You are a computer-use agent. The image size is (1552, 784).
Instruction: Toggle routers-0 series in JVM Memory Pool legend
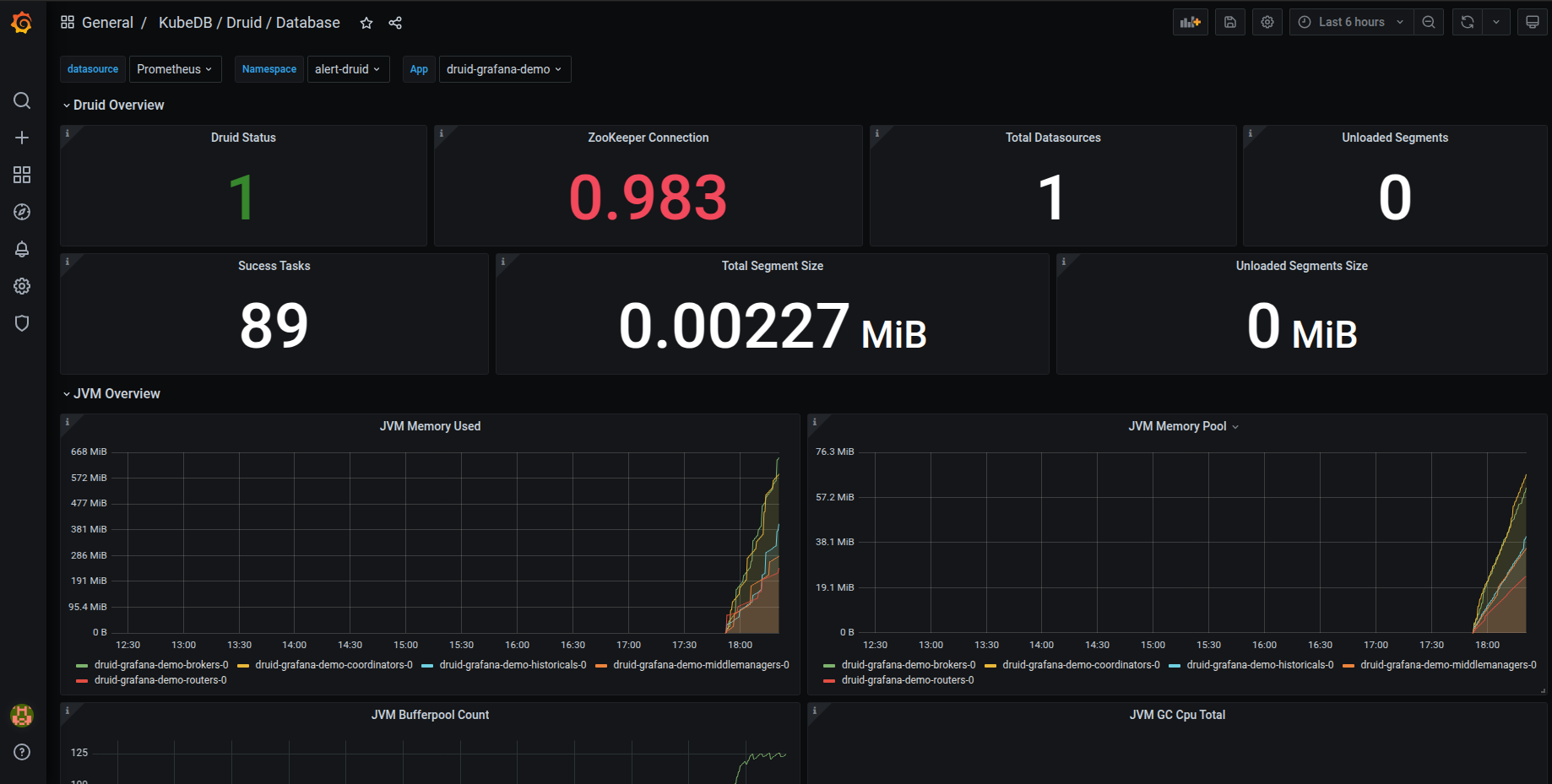pyautogui.click(x=908, y=680)
